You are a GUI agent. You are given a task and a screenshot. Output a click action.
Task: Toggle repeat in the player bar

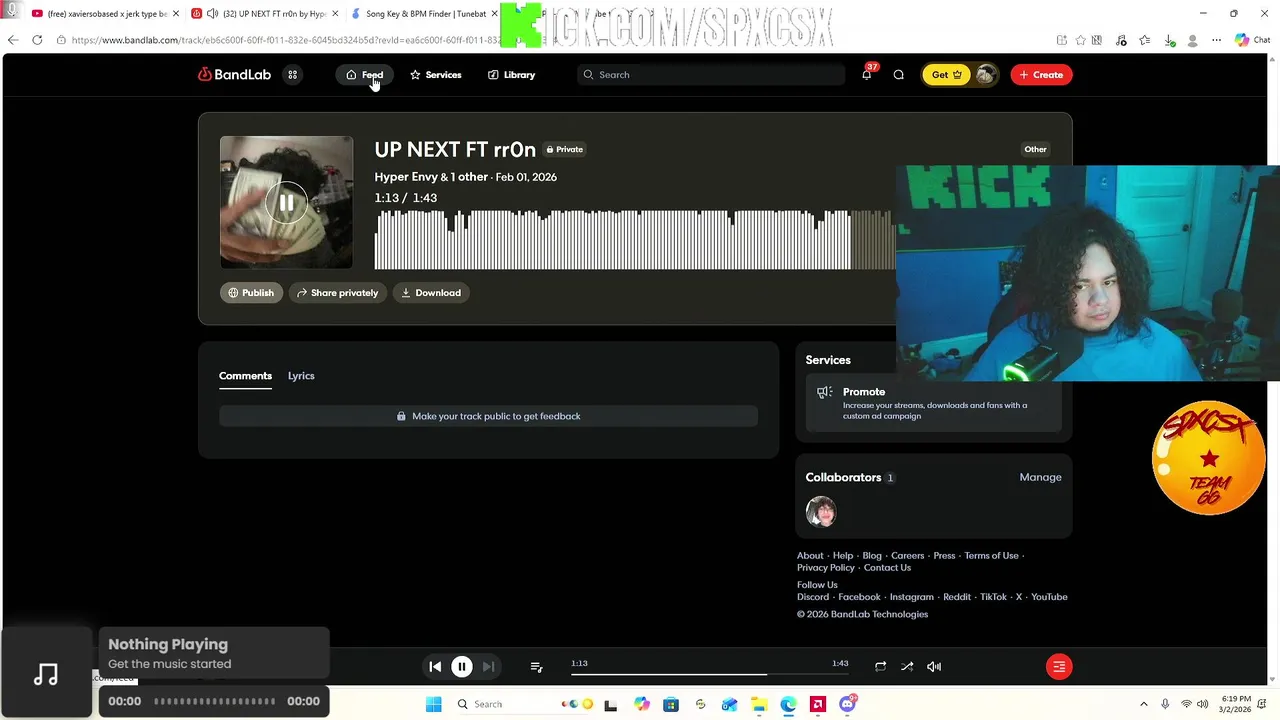click(880, 666)
